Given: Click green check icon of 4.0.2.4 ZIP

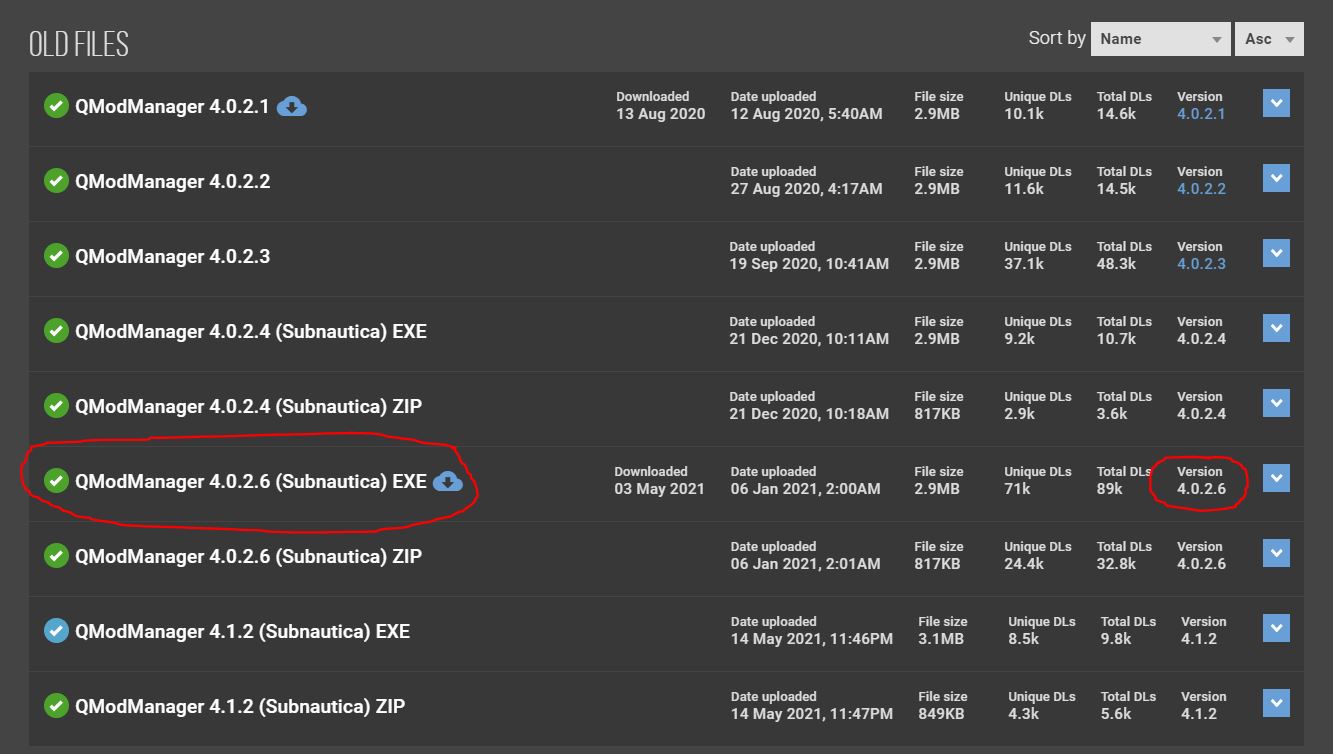Looking at the screenshot, I should coord(56,406).
